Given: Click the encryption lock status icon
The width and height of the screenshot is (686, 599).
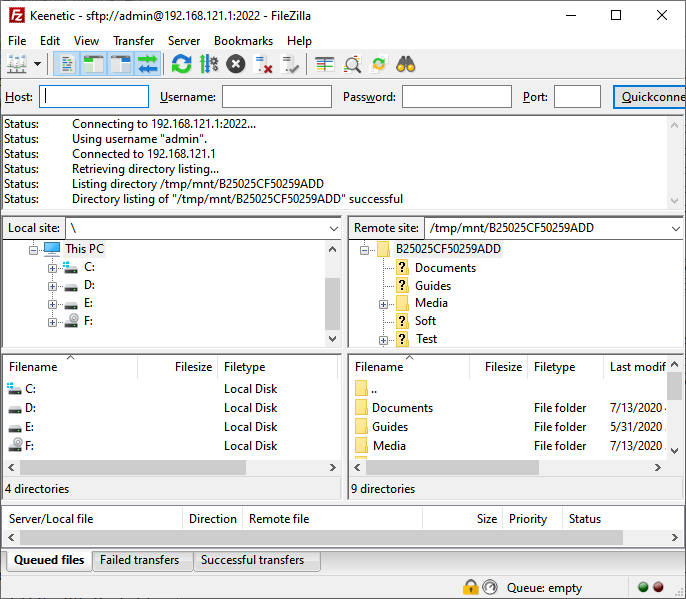Looking at the screenshot, I should point(470,587).
